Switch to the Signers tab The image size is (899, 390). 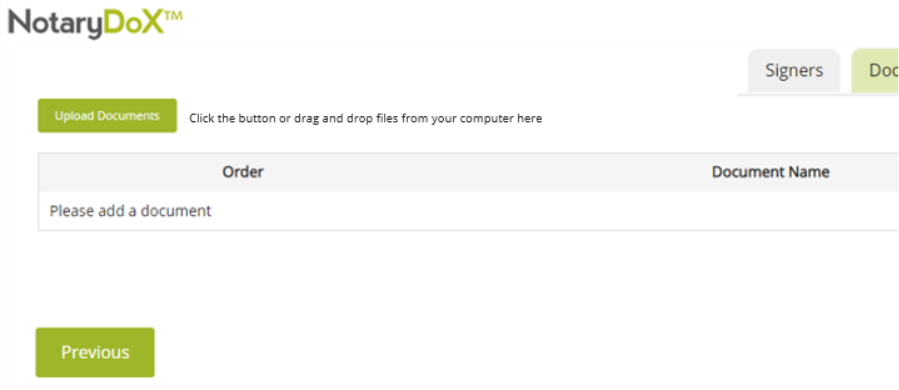(x=794, y=71)
